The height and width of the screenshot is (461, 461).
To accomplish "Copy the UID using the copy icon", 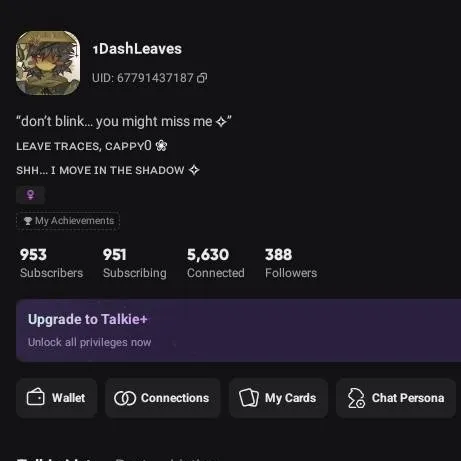I will 202,78.
